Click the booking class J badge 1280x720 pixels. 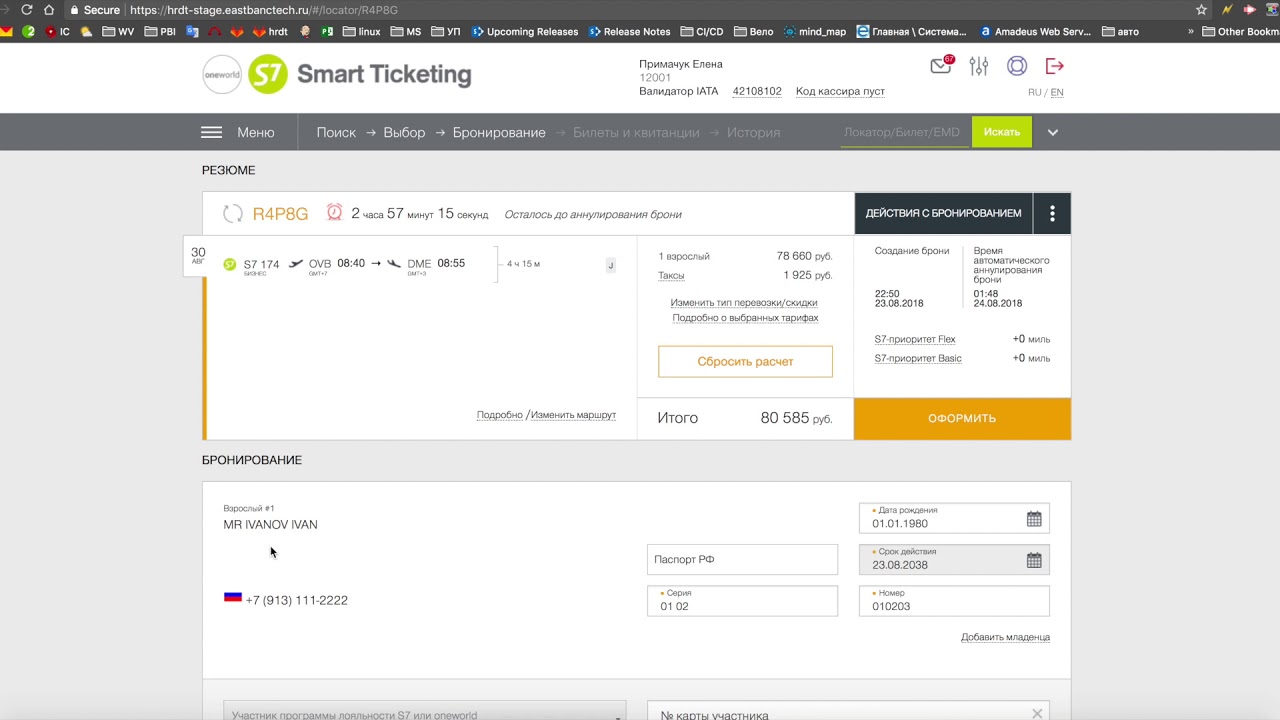pos(610,265)
